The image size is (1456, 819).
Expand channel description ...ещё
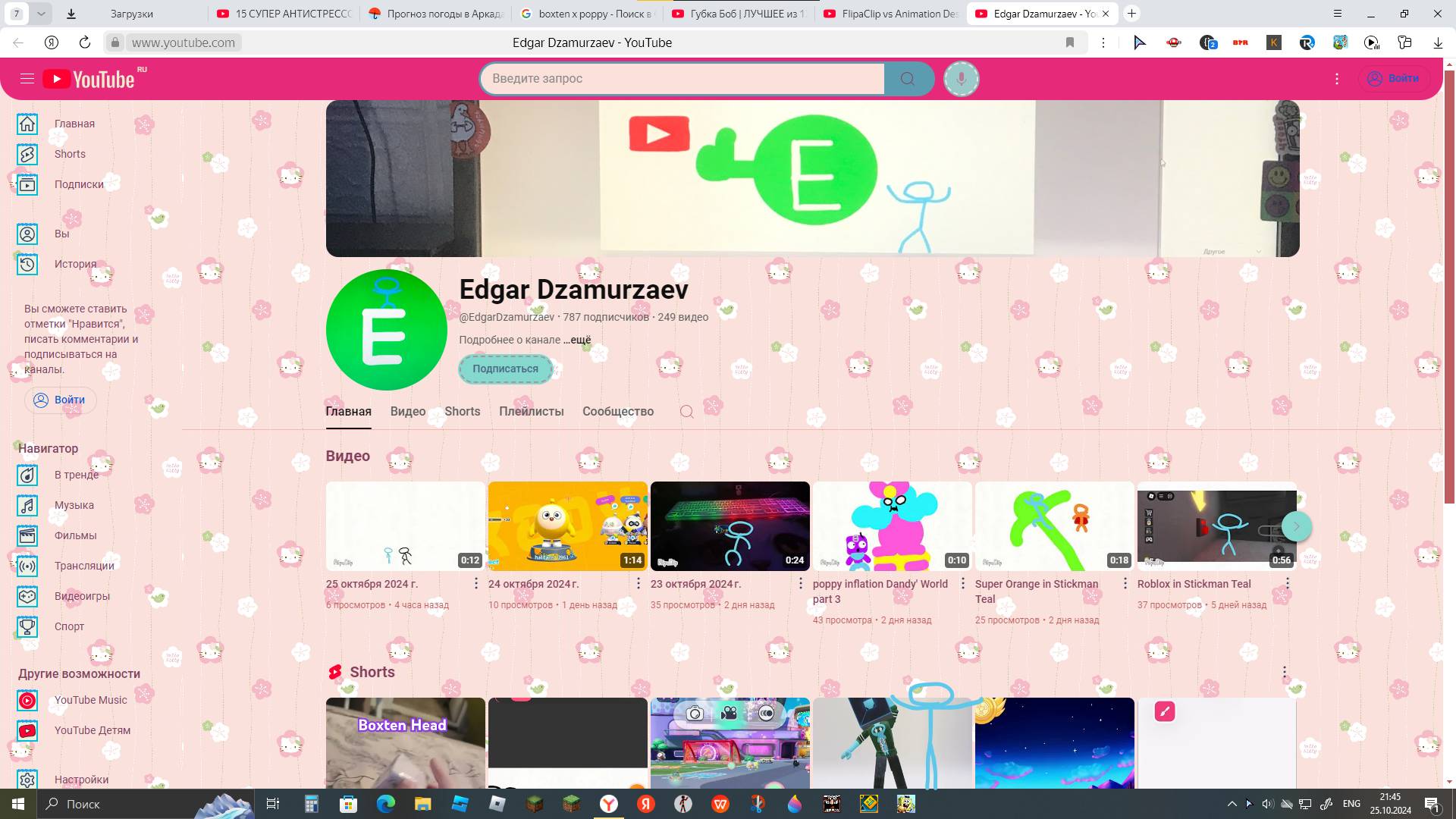point(577,340)
